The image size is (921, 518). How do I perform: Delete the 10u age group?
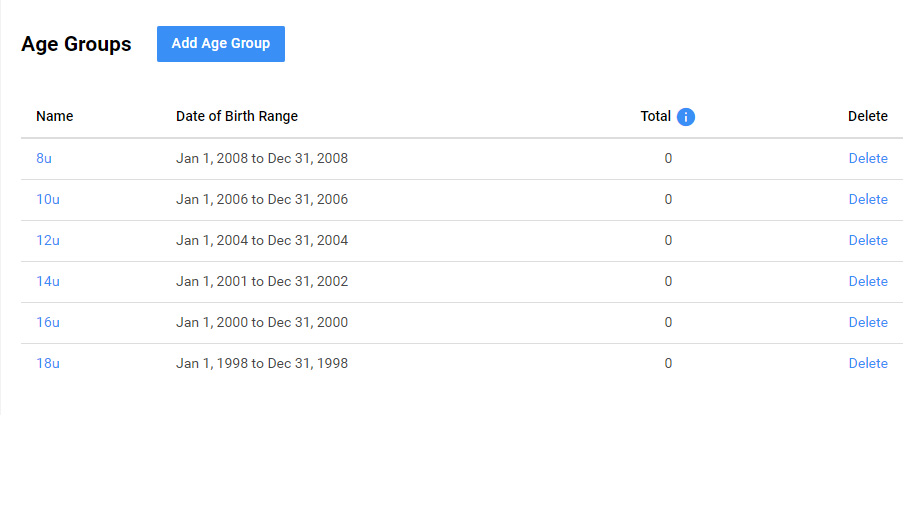coord(868,199)
